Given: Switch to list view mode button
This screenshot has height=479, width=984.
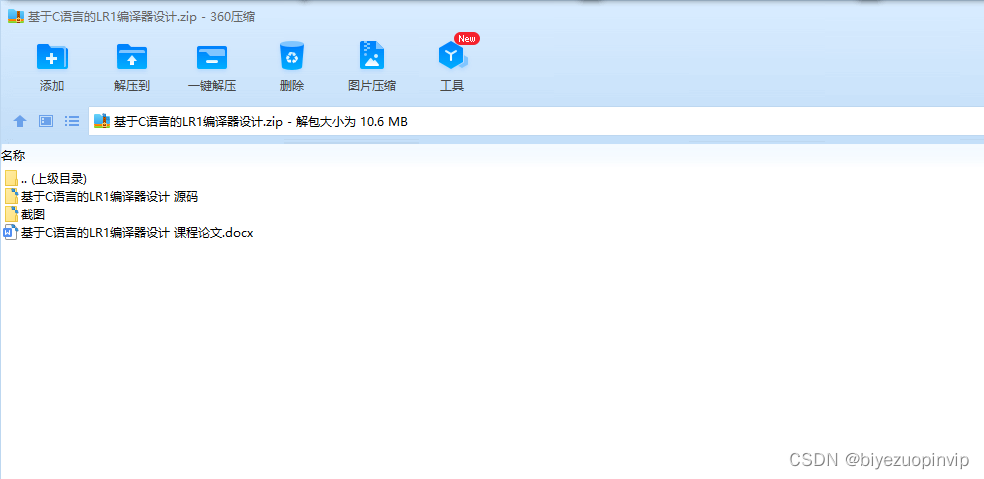Looking at the screenshot, I should (72, 121).
